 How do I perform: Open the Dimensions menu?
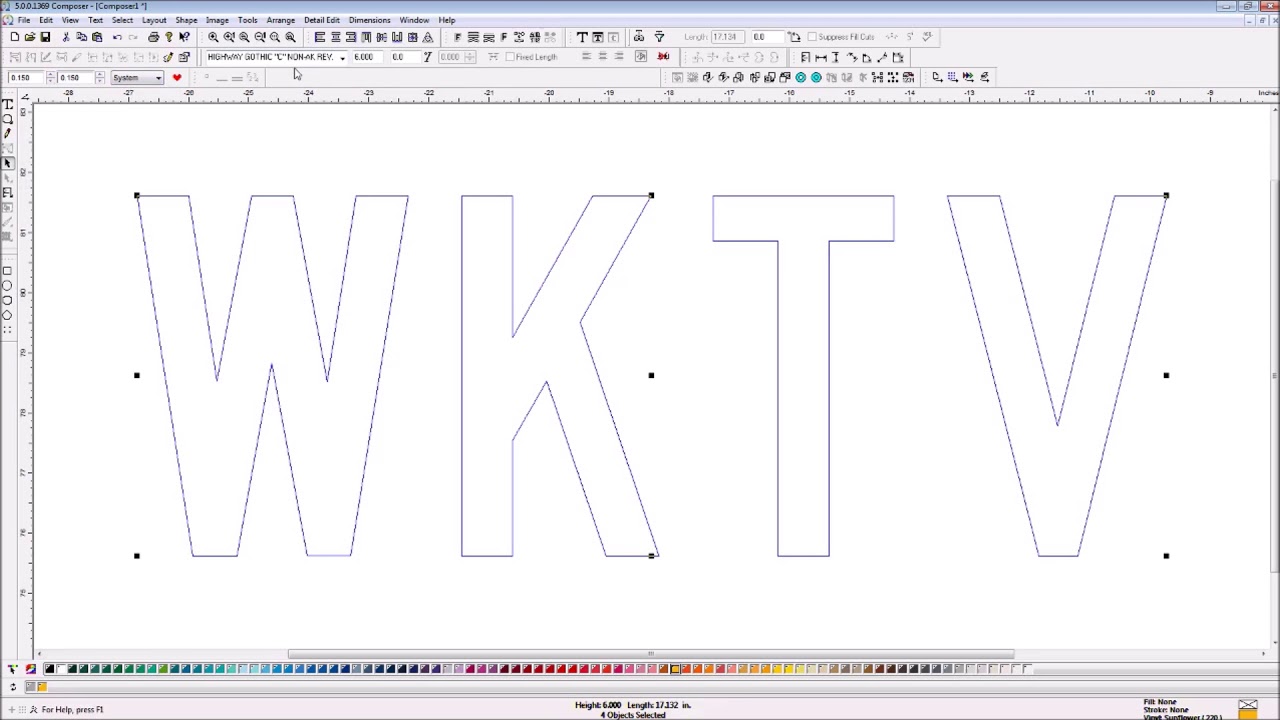(369, 20)
